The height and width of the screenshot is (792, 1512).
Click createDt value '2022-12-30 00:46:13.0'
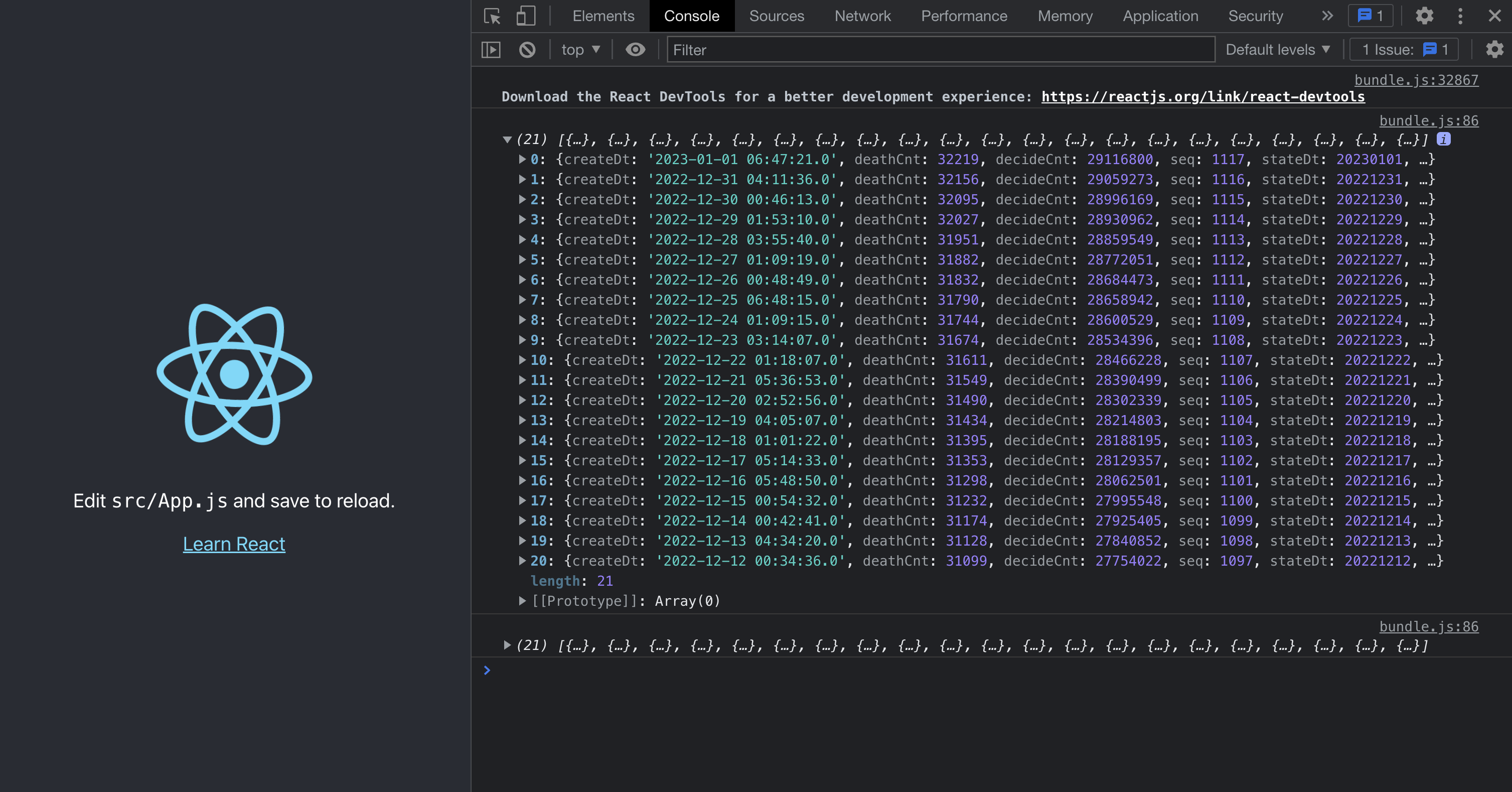[742, 200]
